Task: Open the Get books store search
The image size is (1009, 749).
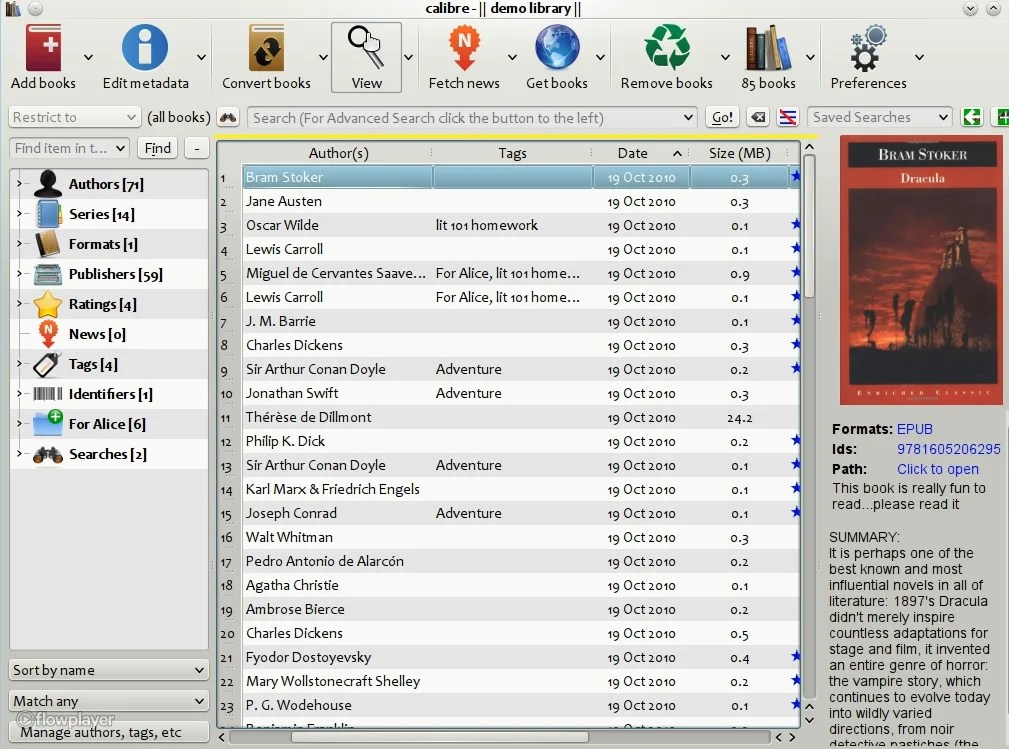Action: pos(557,47)
